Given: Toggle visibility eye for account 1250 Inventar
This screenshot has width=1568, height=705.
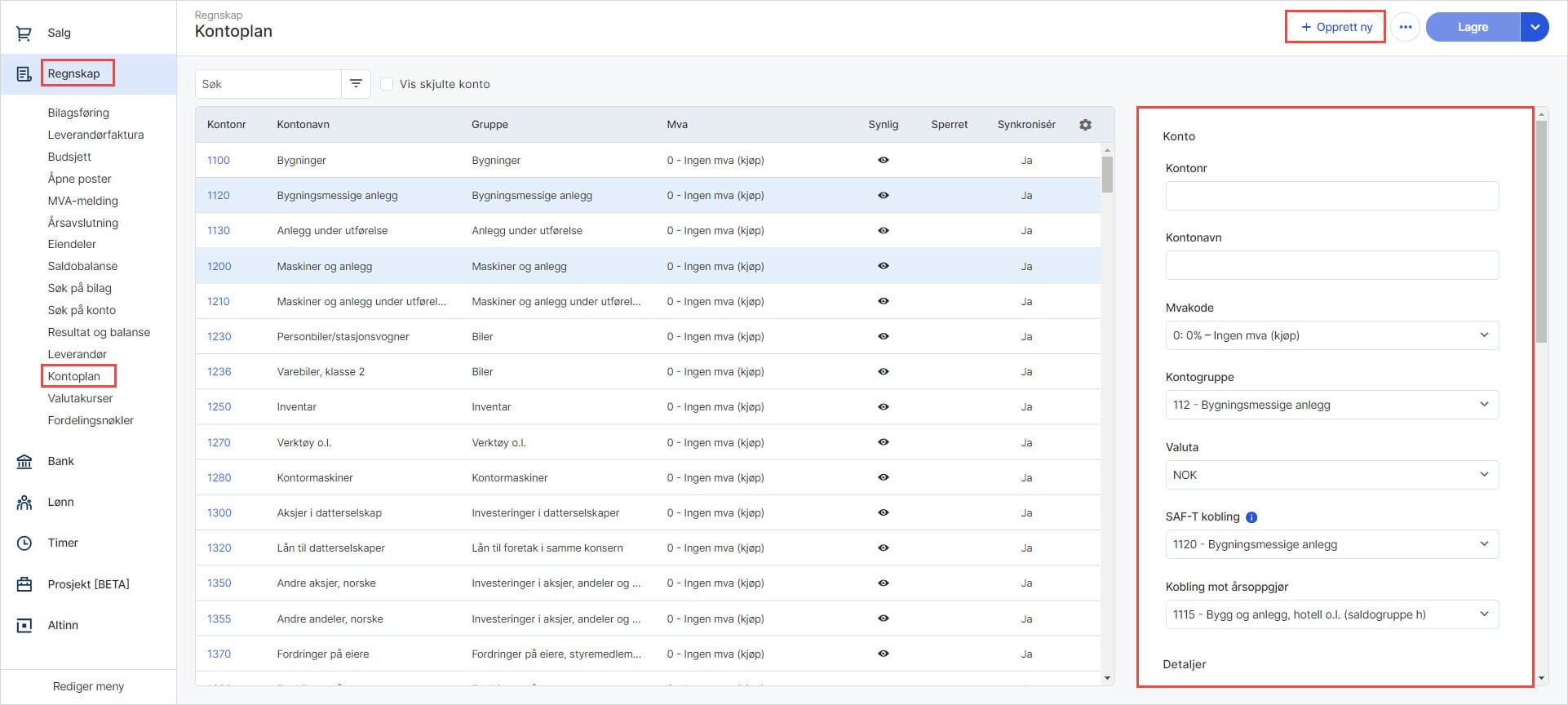Looking at the screenshot, I should click(x=883, y=407).
